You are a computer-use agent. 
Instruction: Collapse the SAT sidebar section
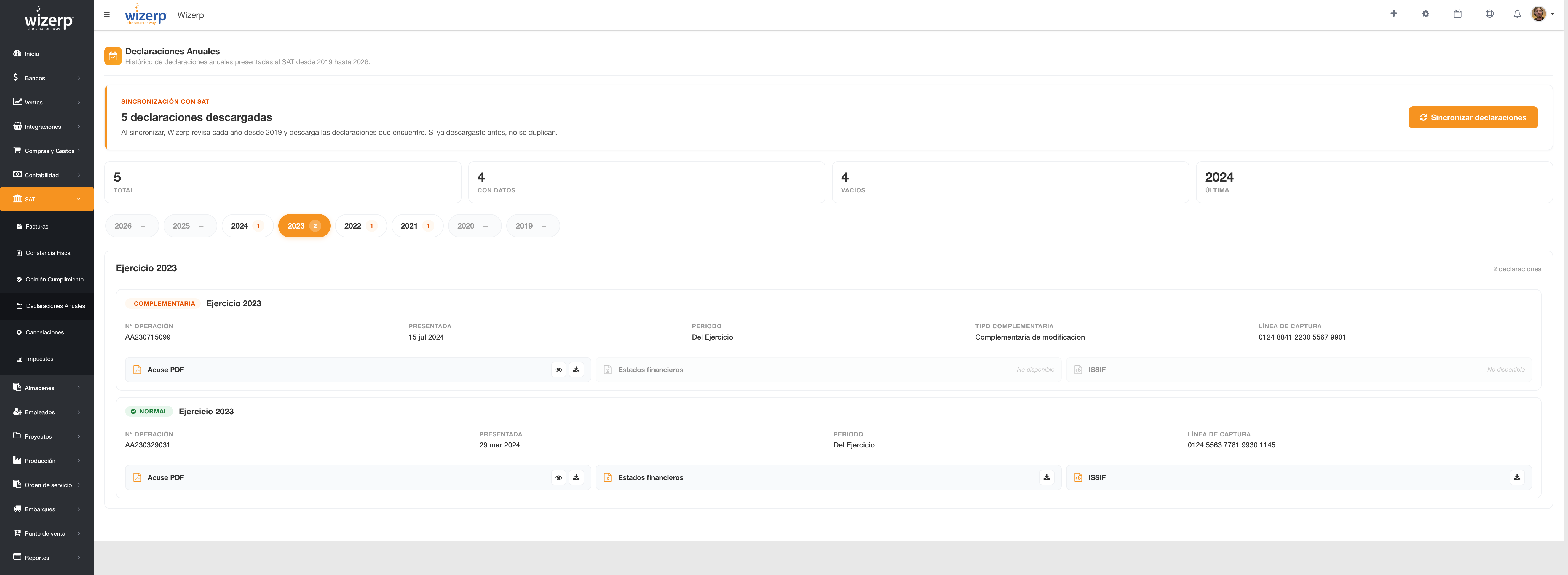(x=47, y=199)
